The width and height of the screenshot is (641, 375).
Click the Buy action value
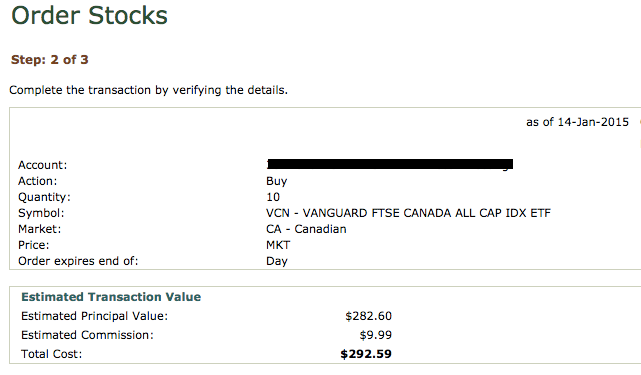tap(277, 181)
